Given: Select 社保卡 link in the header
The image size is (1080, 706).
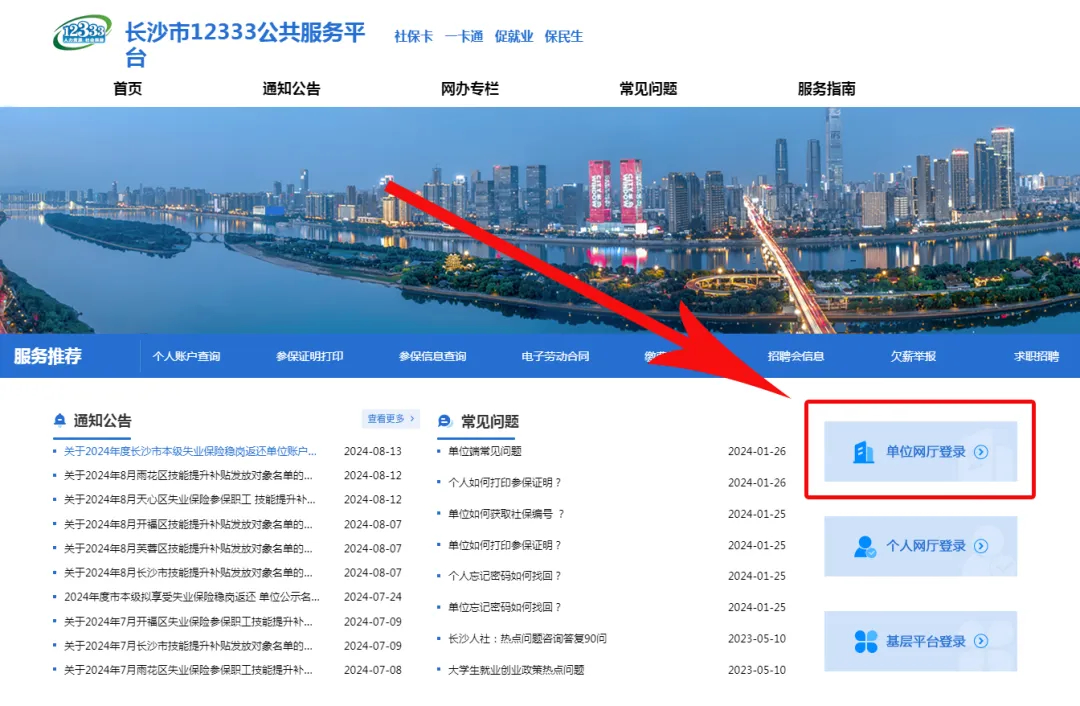Looking at the screenshot, I should pos(413,36).
